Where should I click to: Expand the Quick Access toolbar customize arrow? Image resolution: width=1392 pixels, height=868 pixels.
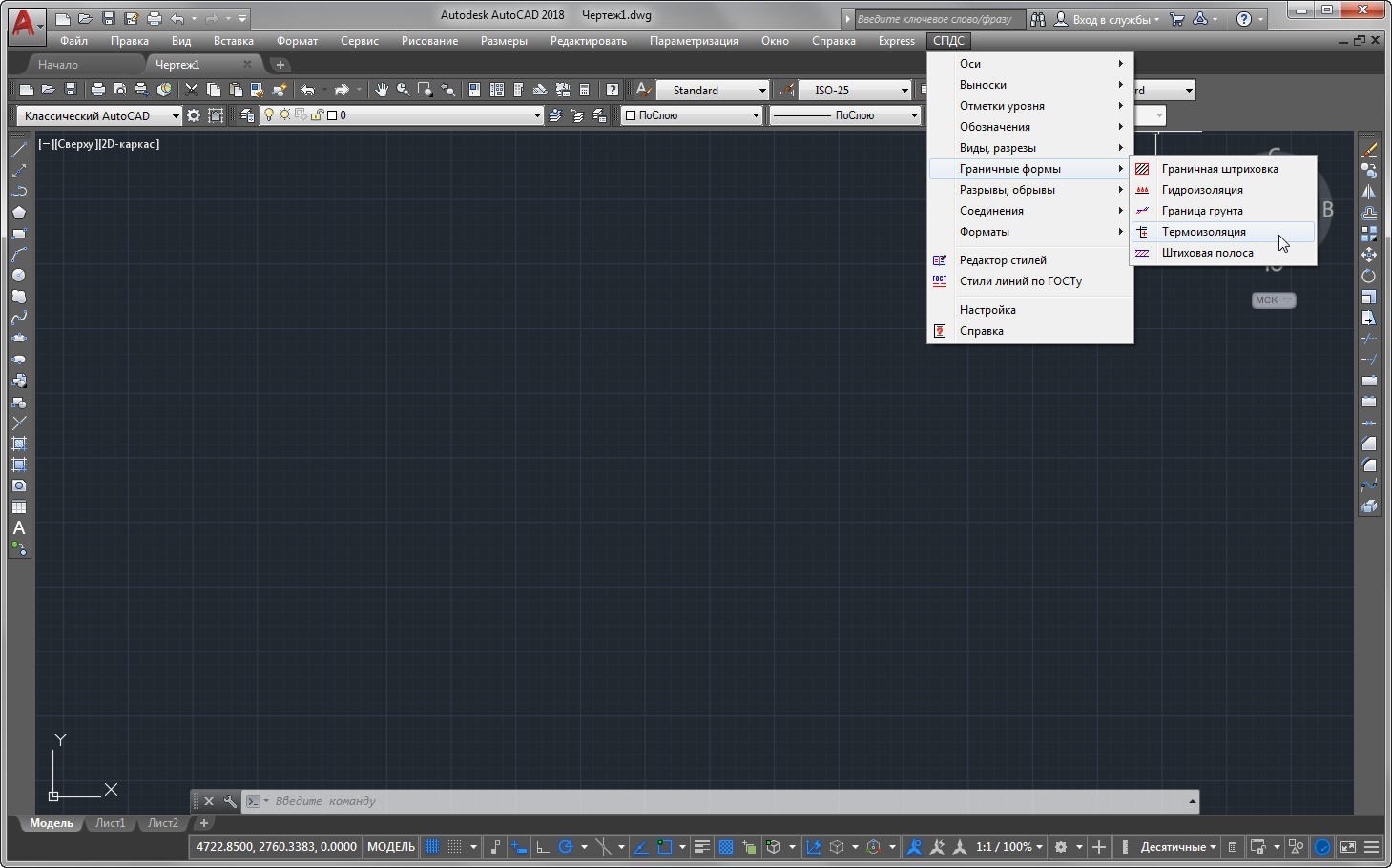coord(242,18)
